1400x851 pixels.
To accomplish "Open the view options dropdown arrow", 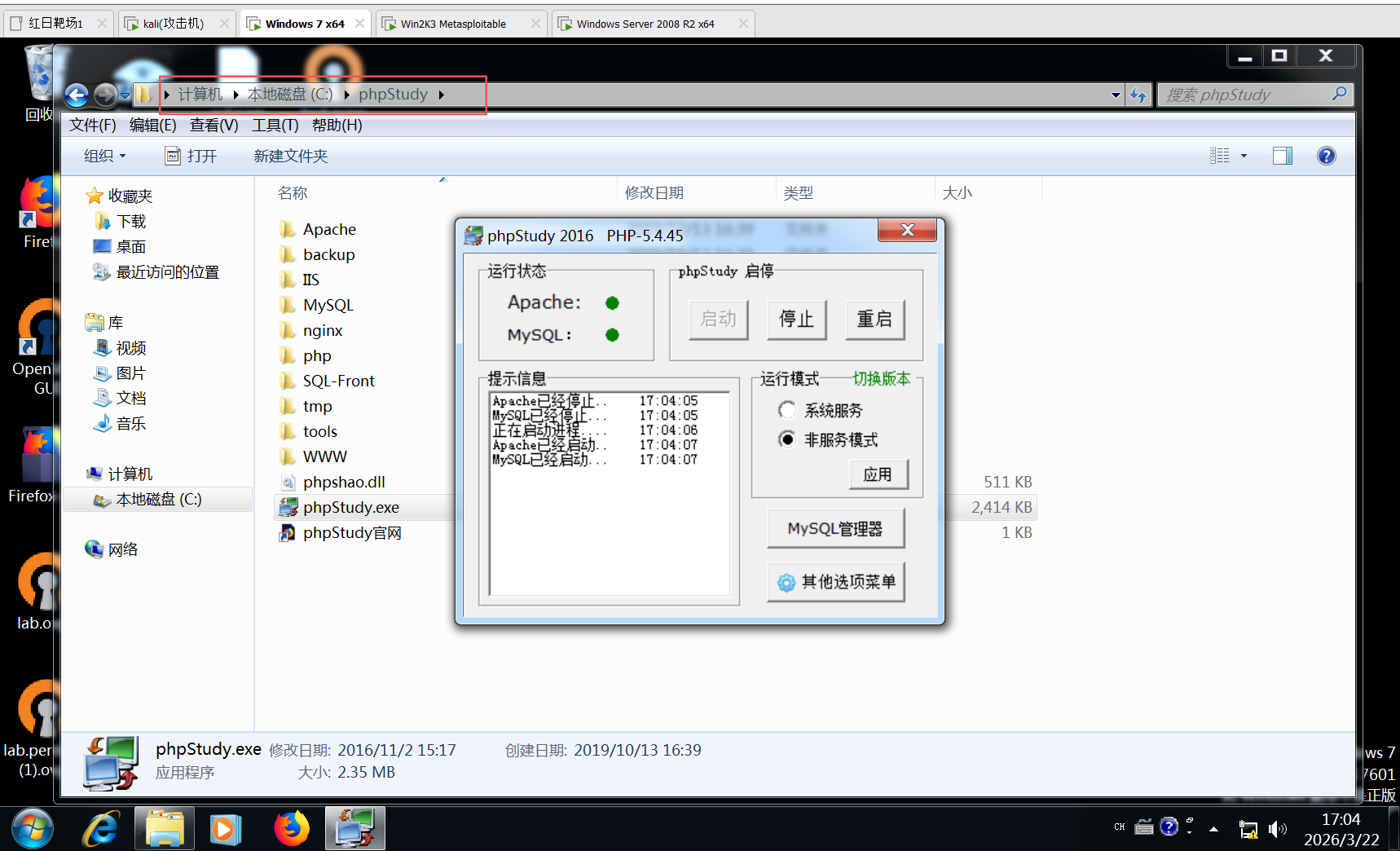I will coord(1244,156).
